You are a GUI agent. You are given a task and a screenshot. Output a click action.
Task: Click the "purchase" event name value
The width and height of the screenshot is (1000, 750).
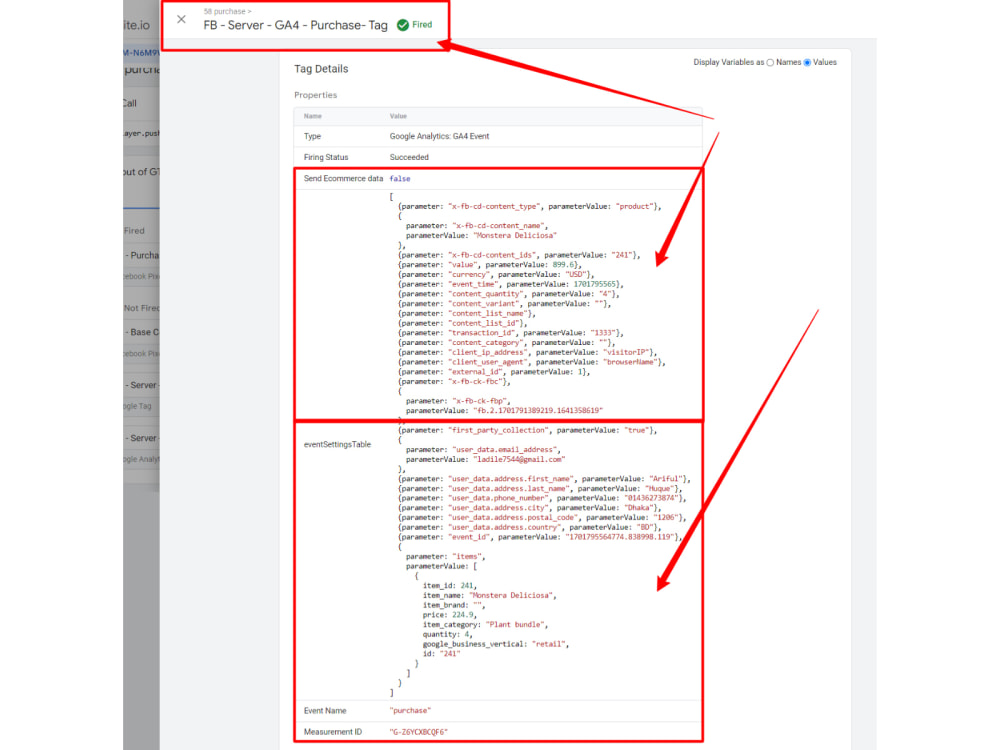click(410, 710)
